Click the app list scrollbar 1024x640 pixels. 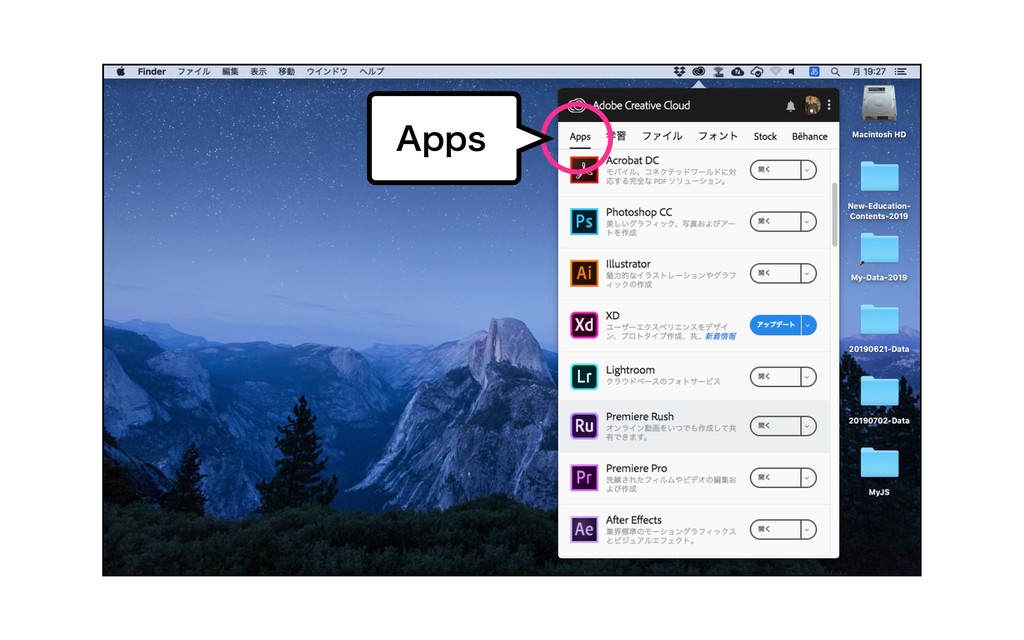tap(834, 215)
